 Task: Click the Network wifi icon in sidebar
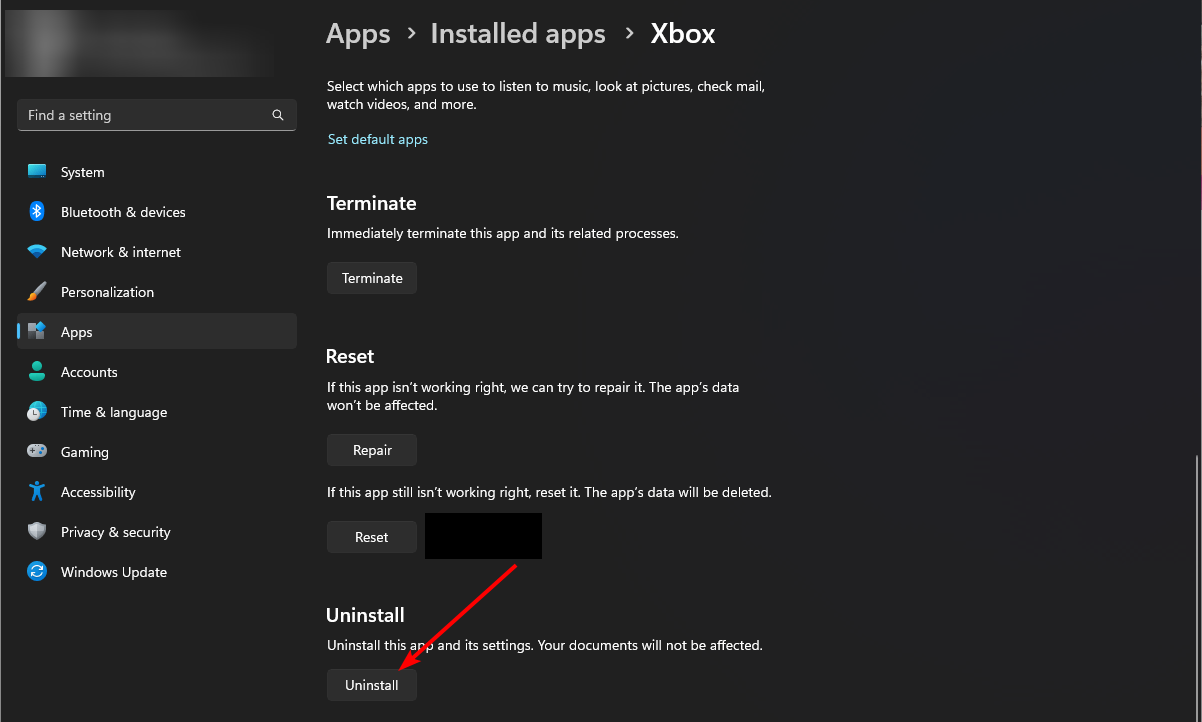tap(37, 252)
